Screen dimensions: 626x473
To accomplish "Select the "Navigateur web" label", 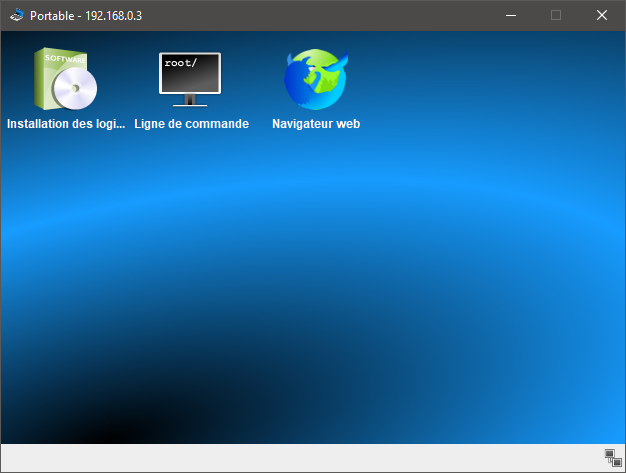I will click(316, 125).
